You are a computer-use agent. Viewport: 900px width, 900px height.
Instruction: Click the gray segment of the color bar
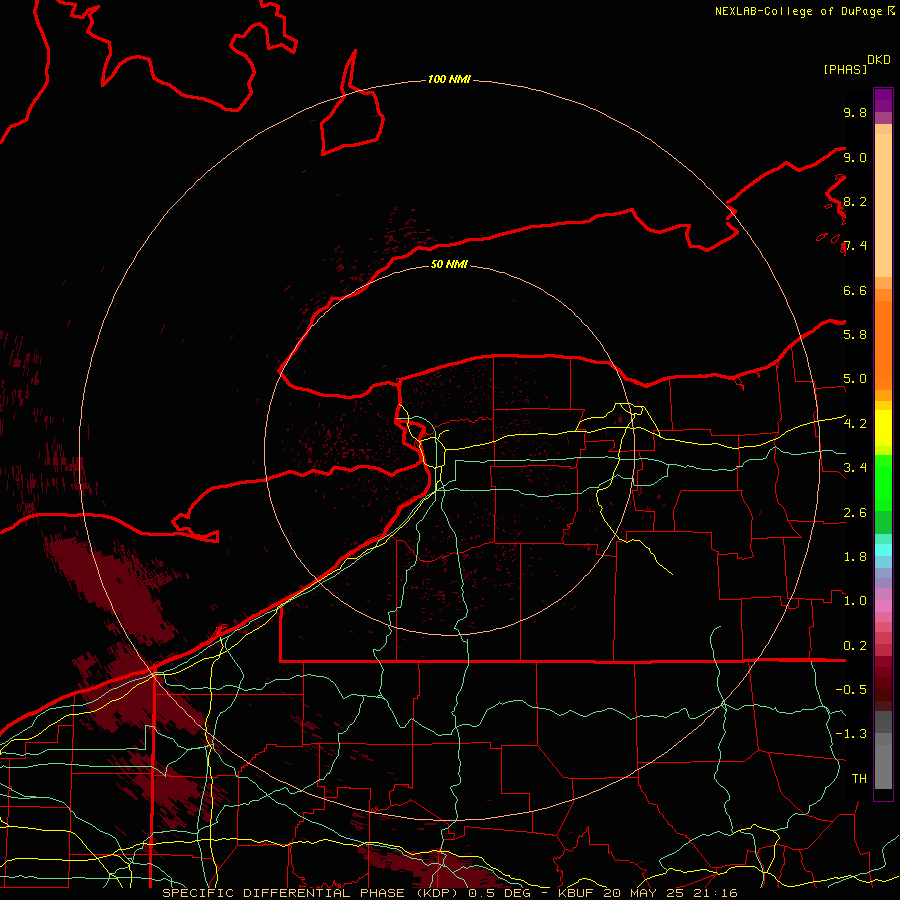[883, 751]
